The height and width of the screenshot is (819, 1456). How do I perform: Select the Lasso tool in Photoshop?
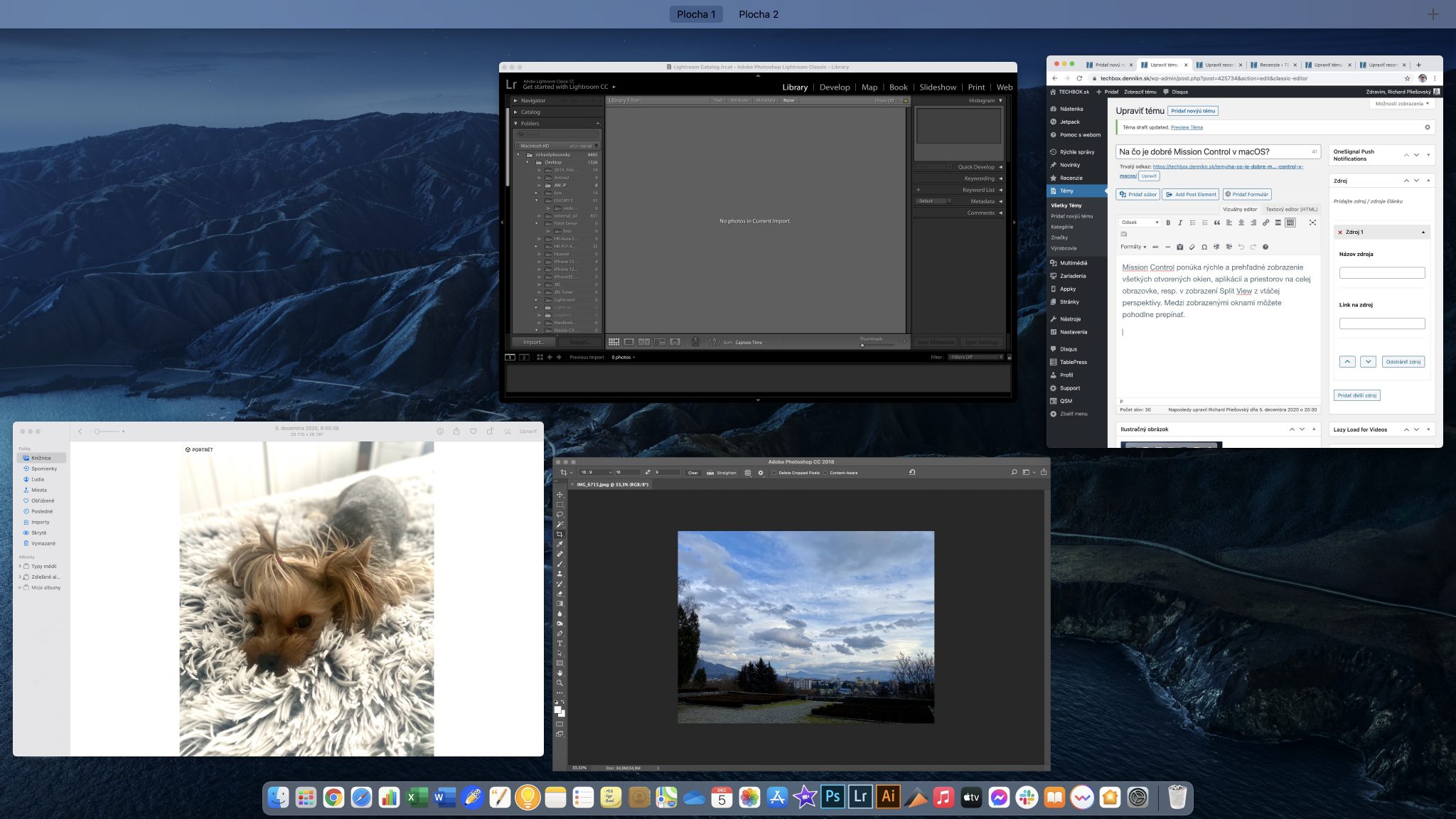pyautogui.click(x=560, y=514)
